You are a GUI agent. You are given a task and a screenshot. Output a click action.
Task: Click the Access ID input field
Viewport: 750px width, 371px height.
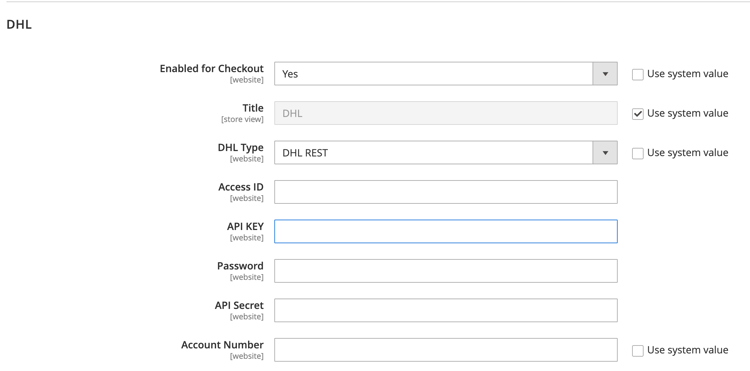445,192
